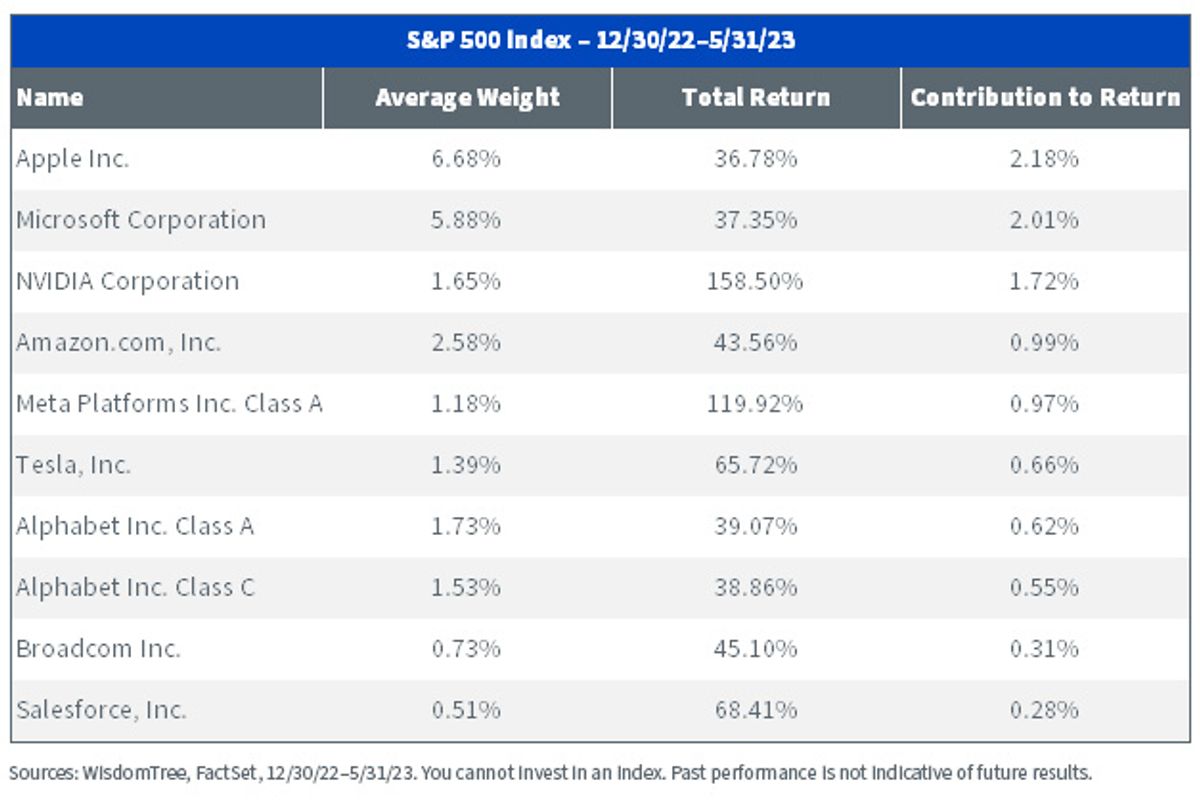Image resolution: width=1200 pixels, height=804 pixels.
Task: Click Meta's 119.92% total return cell
Action: 756,404
